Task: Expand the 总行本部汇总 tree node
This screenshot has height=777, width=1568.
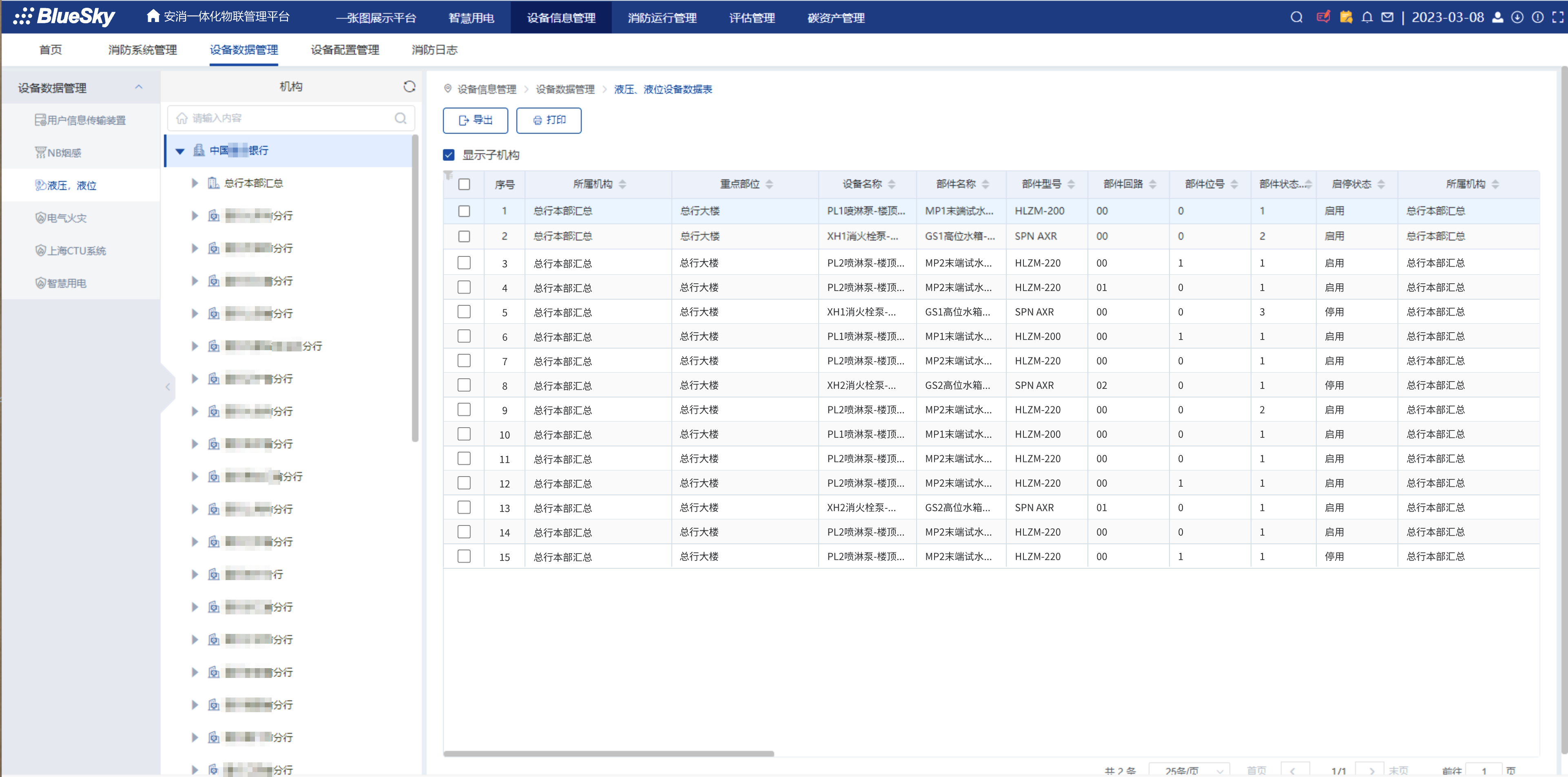Action: click(195, 183)
